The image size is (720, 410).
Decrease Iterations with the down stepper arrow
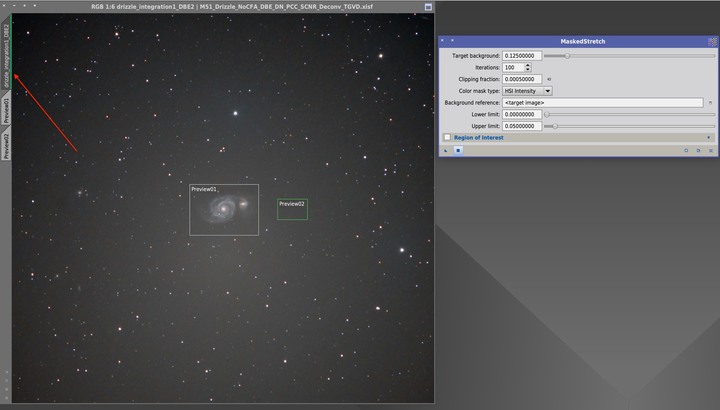click(528, 70)
